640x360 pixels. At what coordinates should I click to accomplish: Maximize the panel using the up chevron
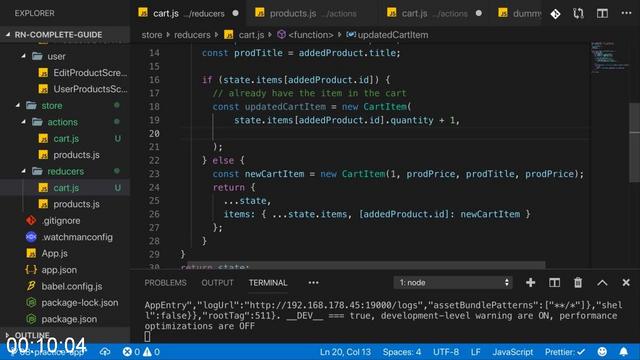pyautogui.click(x=602, y=283)
